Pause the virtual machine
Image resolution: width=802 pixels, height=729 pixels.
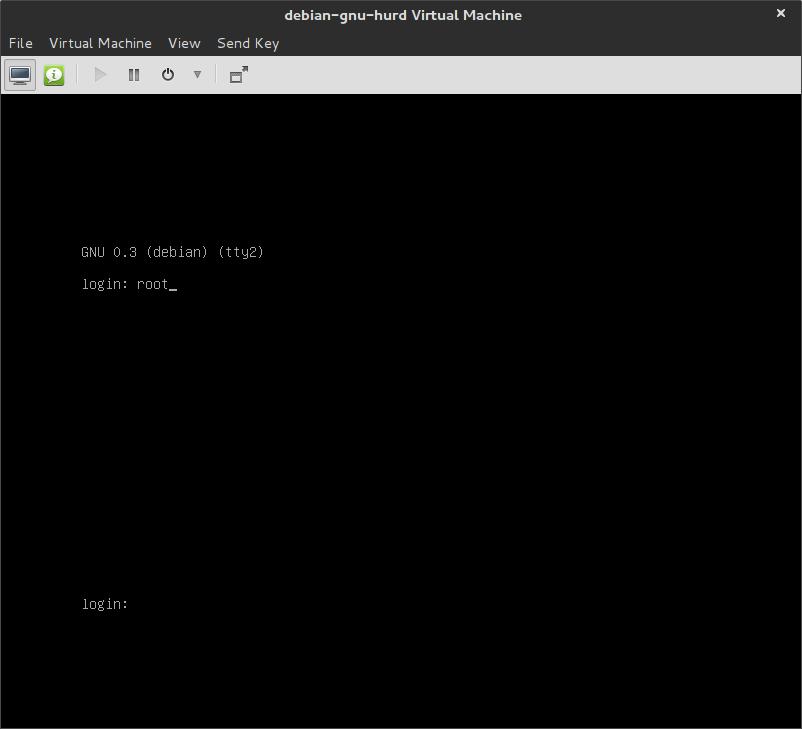click(x=134, y=75)
